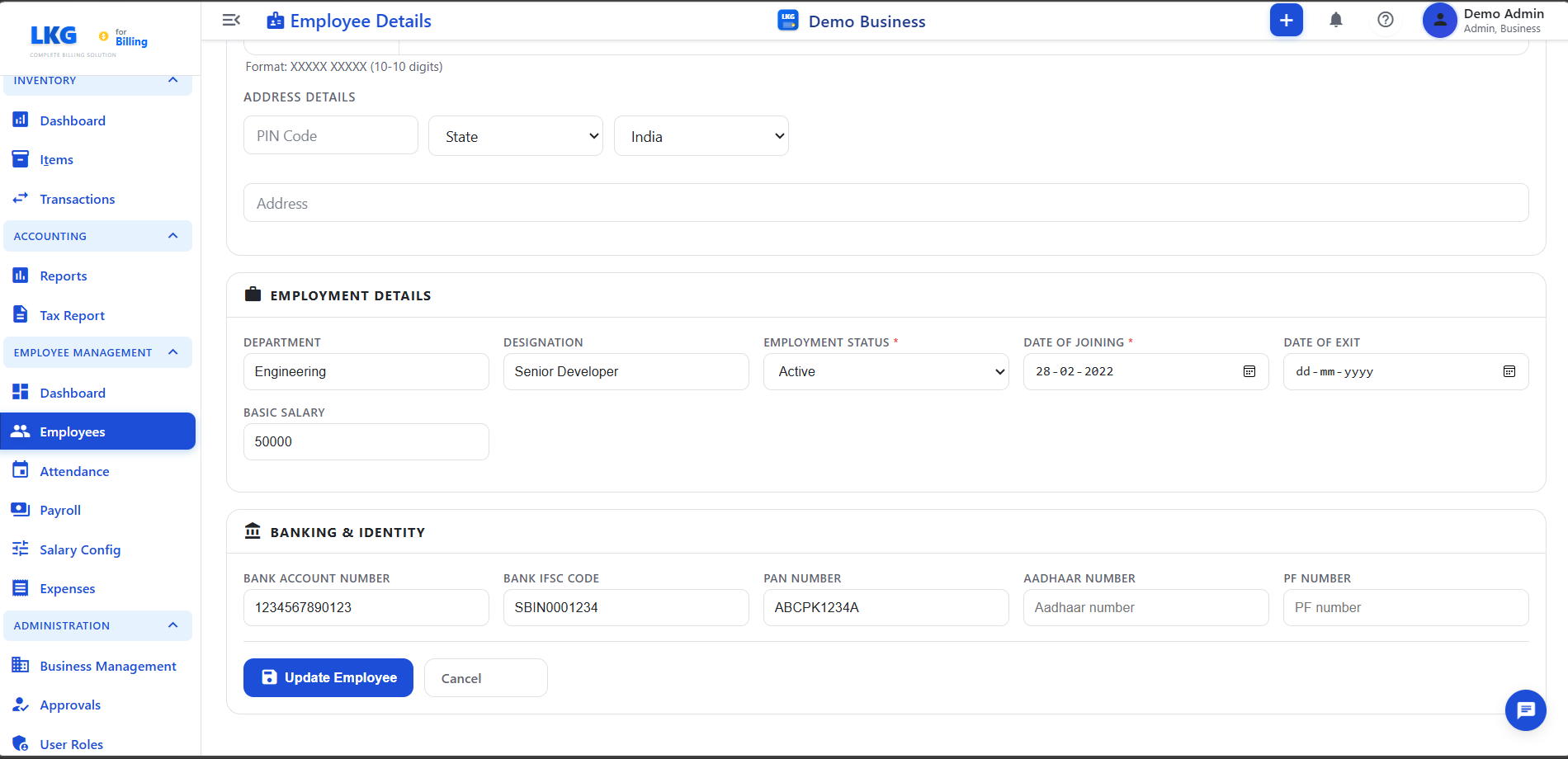Click the Salary Config sliders icon

(21, 549)
